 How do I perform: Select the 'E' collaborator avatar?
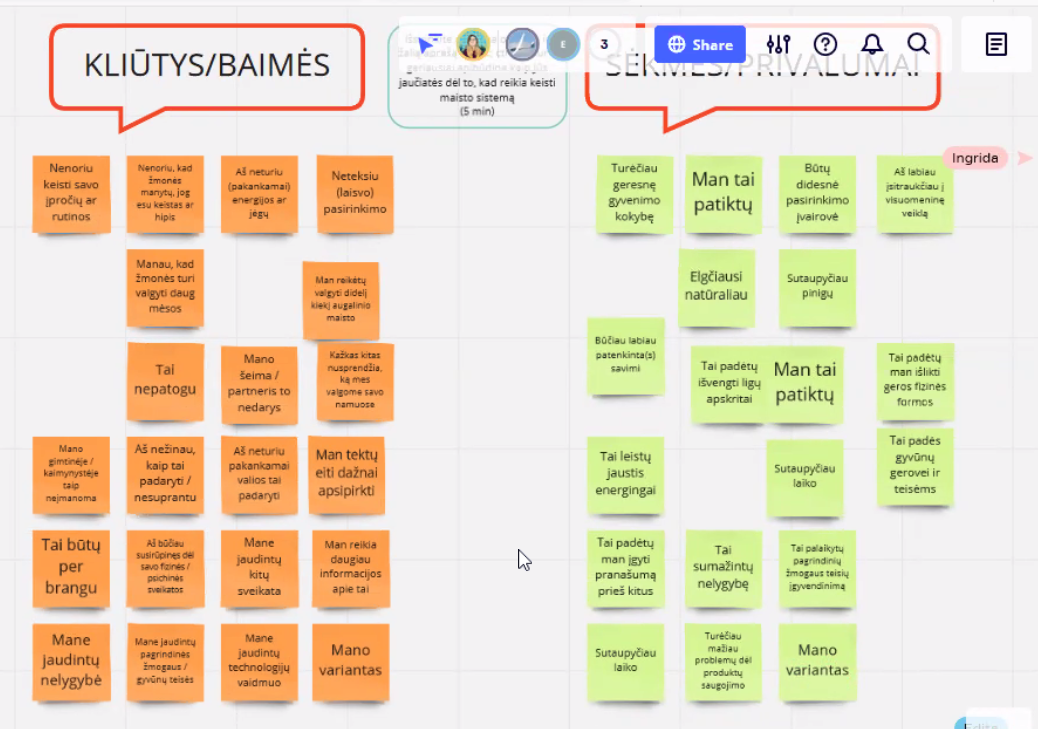pos(563,44)
